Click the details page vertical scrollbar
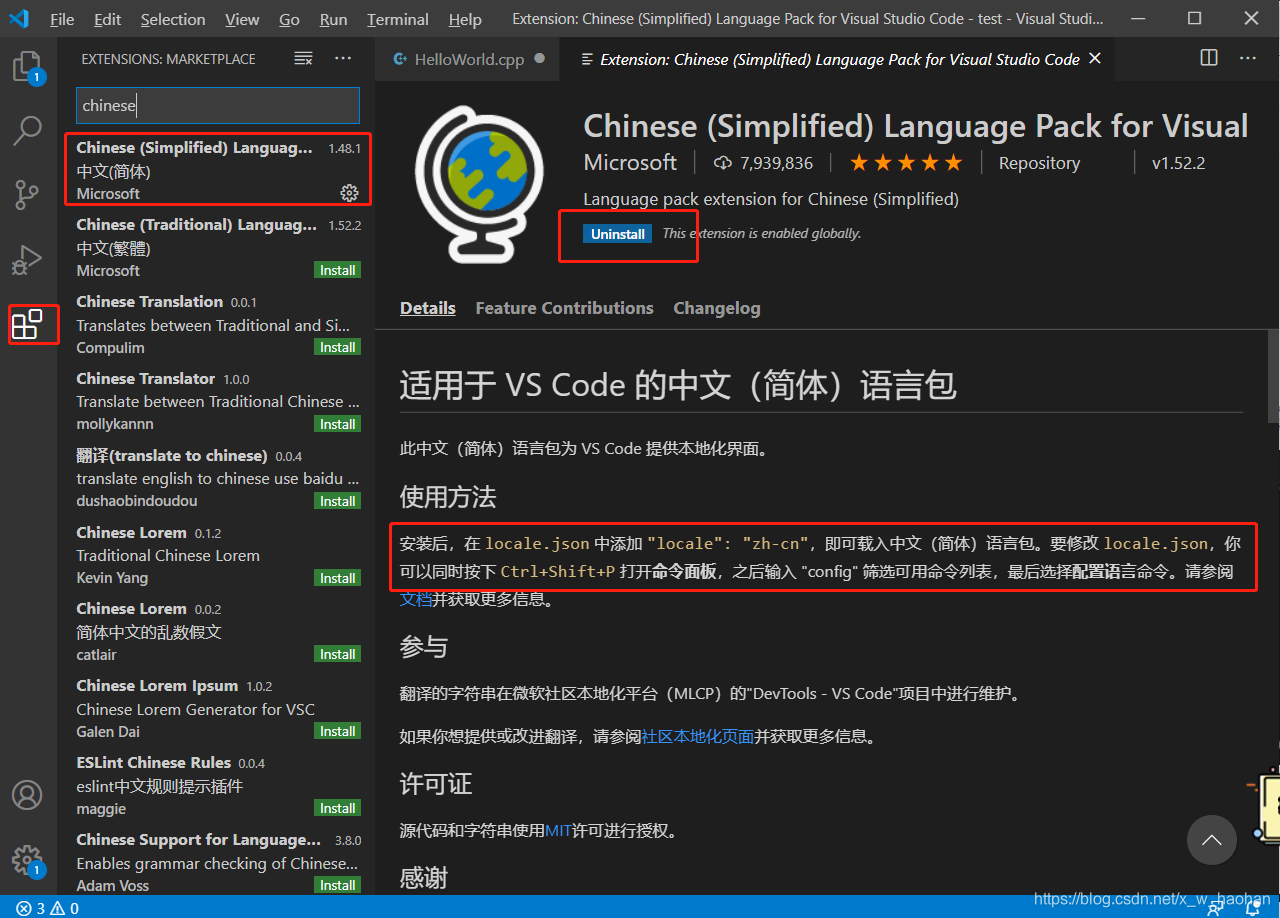The width and height of the screenshot is (1280, 918). click(x=1274, y=375)
